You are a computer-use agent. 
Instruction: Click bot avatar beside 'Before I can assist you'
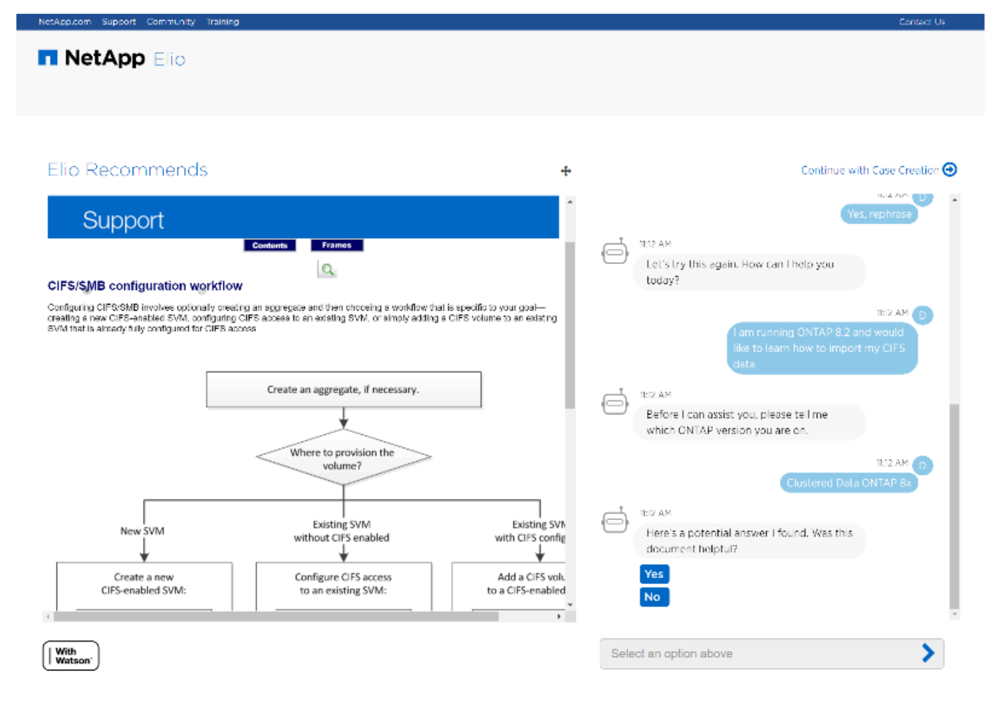coord(615,402)
